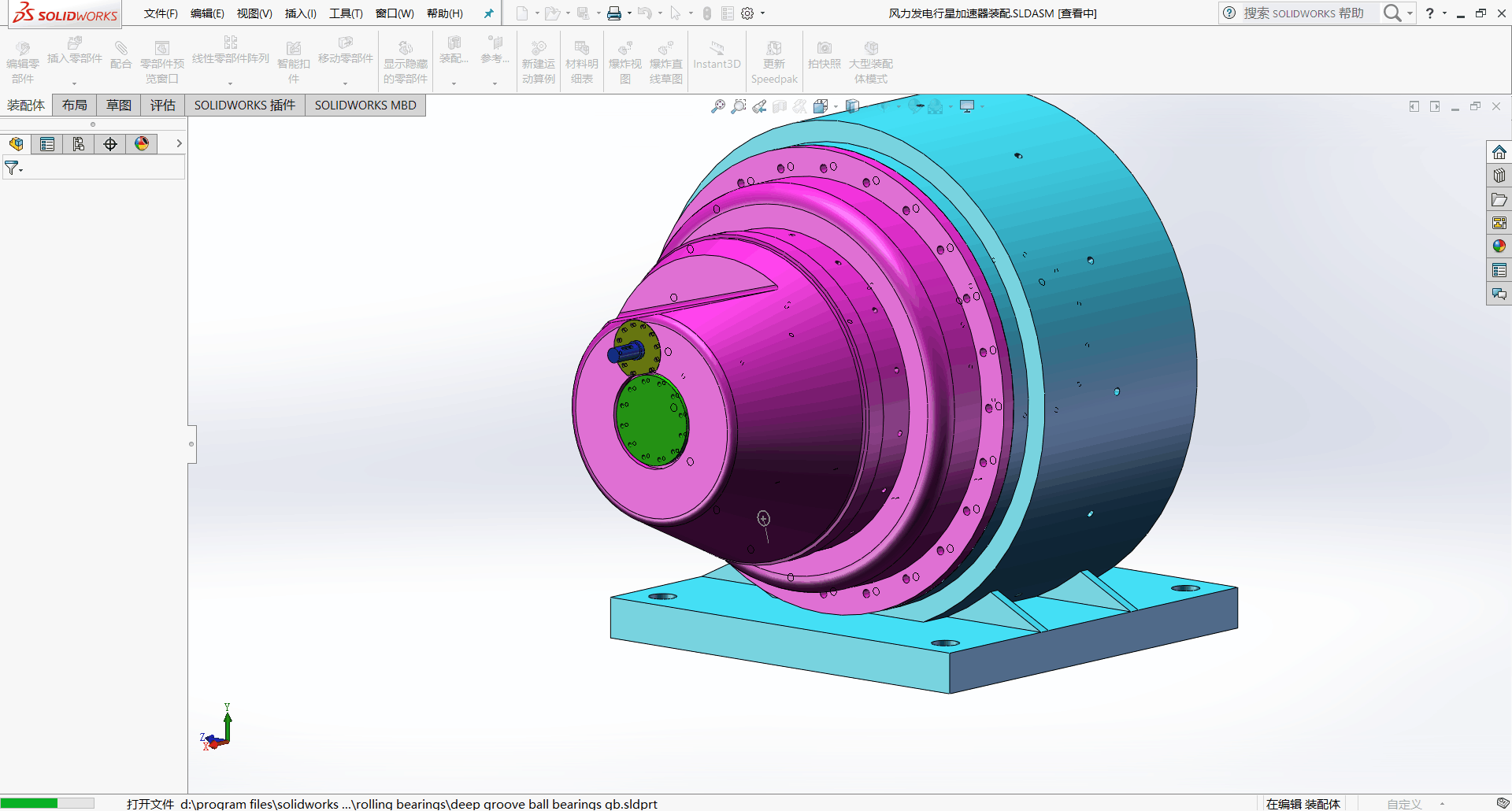The height and width of the screenshot is (811, 1512).
Task: Switch to the 草图 tab
Action: coord(119,106)
